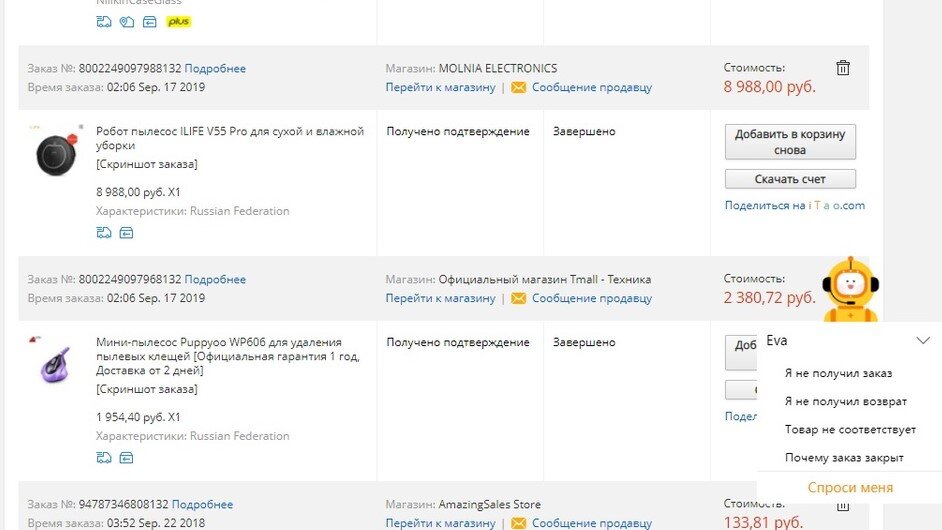
Task: Open 'Перейти к магазину' for Tmall Техника
Action: [440, 299]
